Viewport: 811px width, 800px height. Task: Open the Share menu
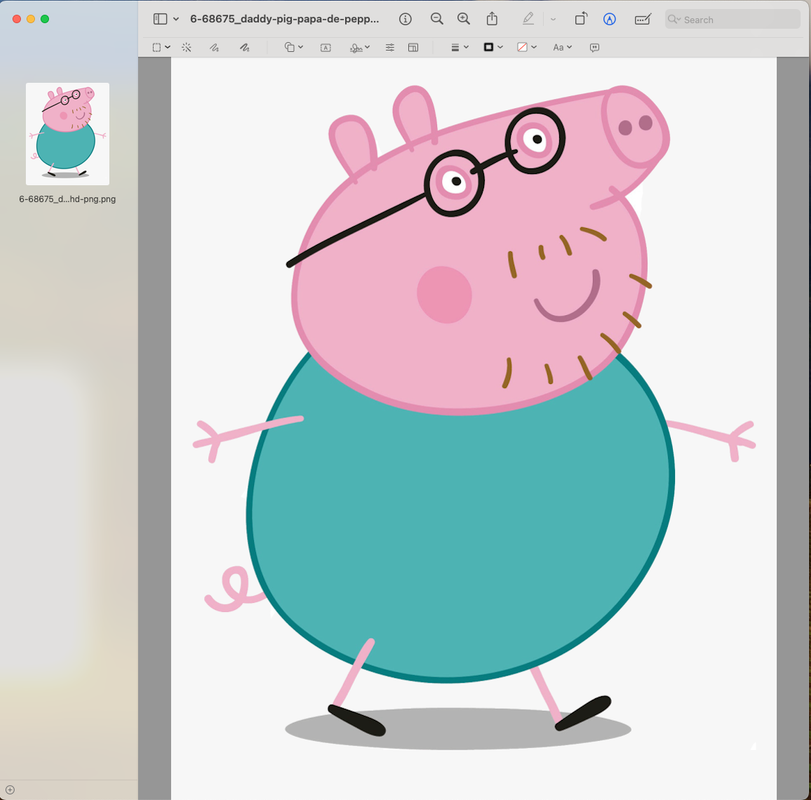pos(492,19)
